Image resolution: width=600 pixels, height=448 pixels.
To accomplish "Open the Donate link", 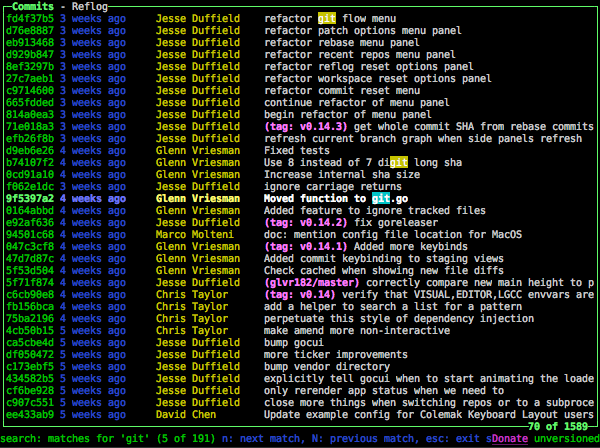I will click(x=510, y=438).
